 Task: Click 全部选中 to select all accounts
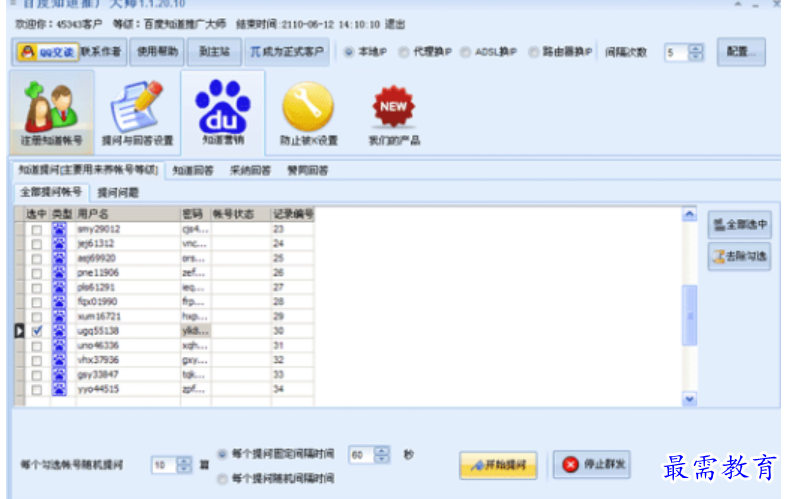coord(739,224)
